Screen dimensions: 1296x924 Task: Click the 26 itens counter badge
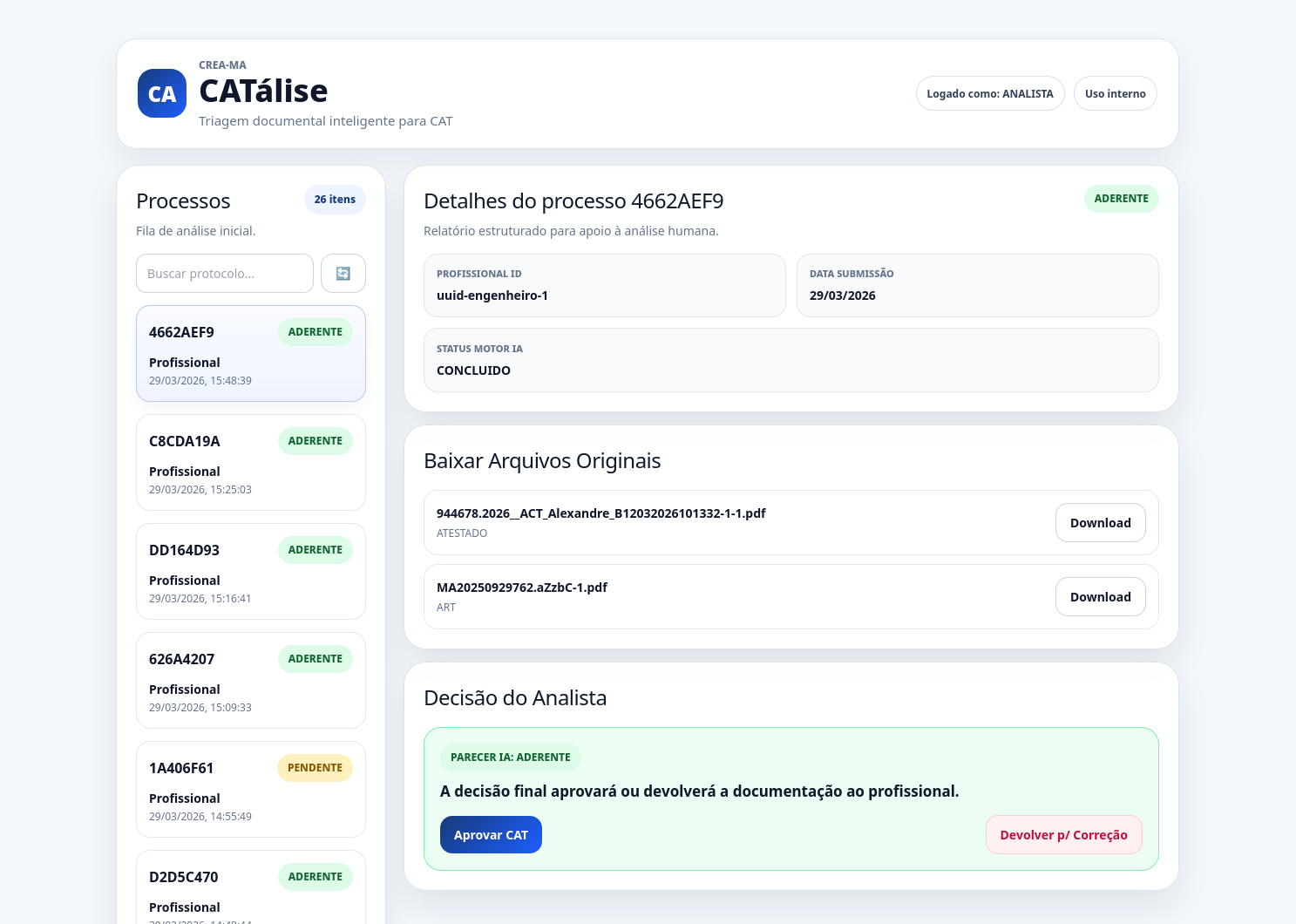(x=335, y=200)
